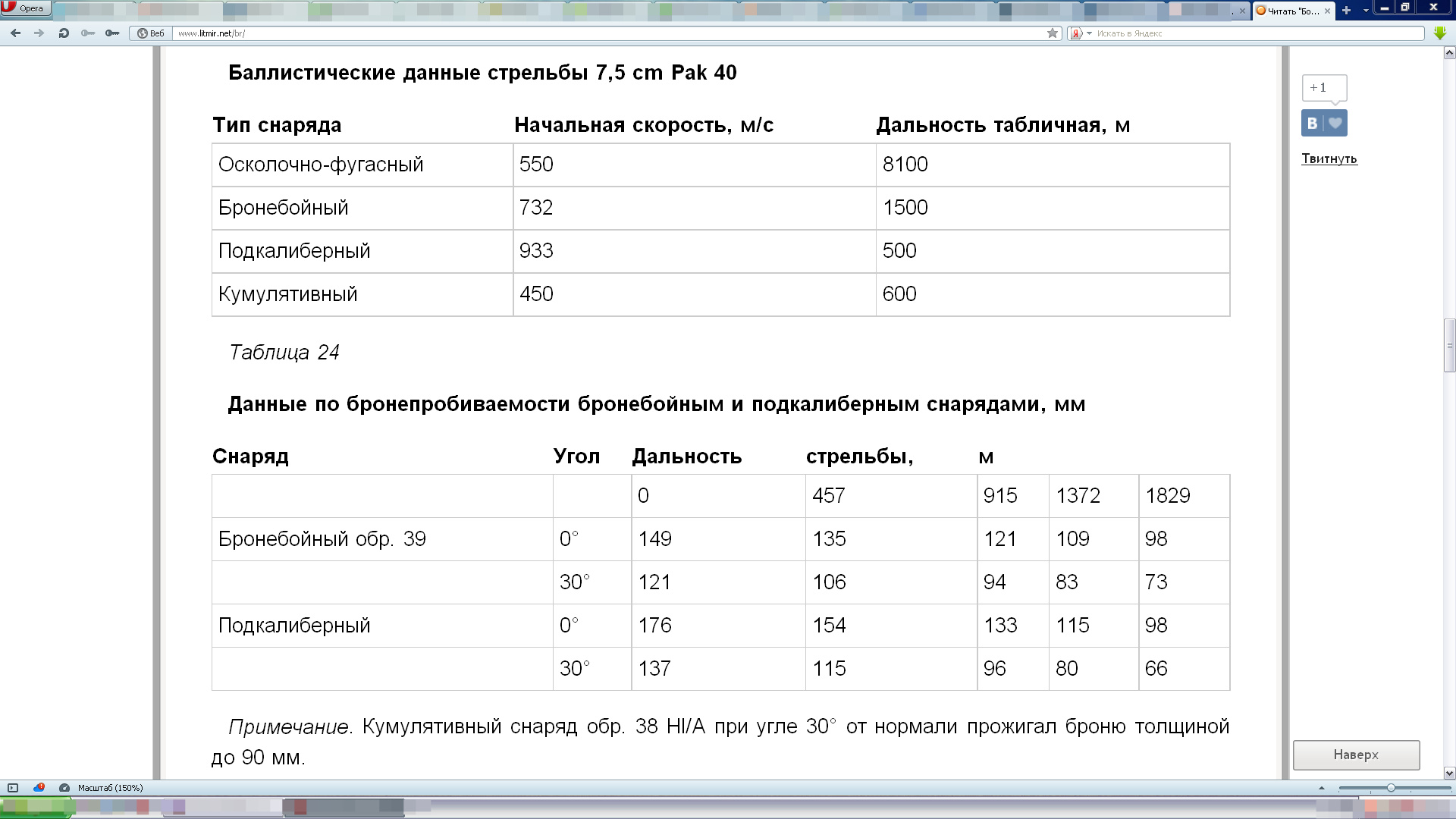The image size is (1456, 819).
Task: Toggle Opera Turbo speed icon
Action: pos(64,788)
